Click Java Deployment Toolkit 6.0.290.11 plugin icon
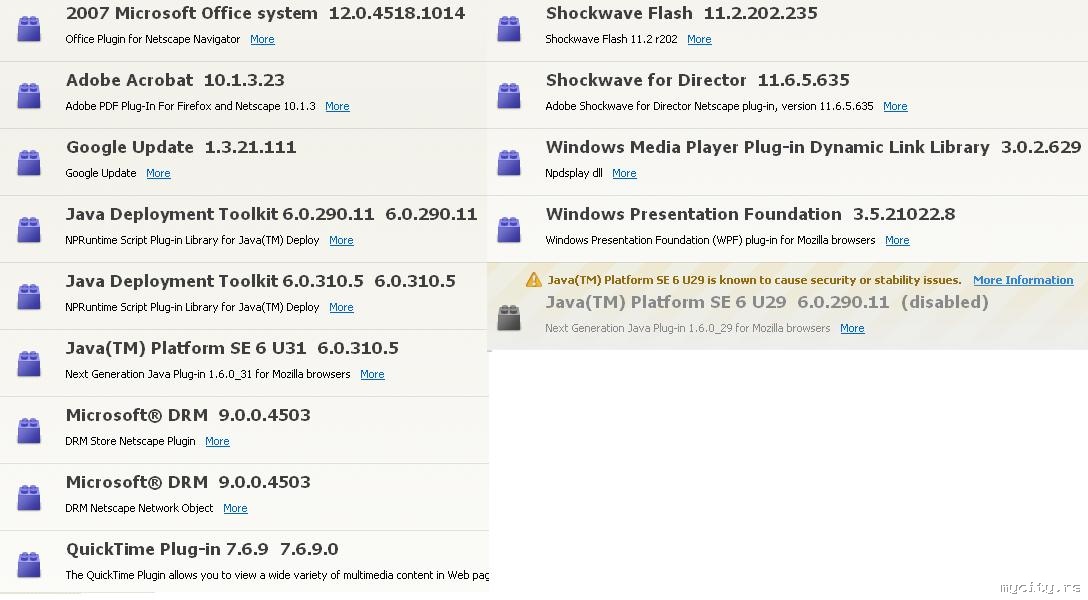Image resolution: width=1088 pixels, height=600 pixels. click(x=28, y=230)
